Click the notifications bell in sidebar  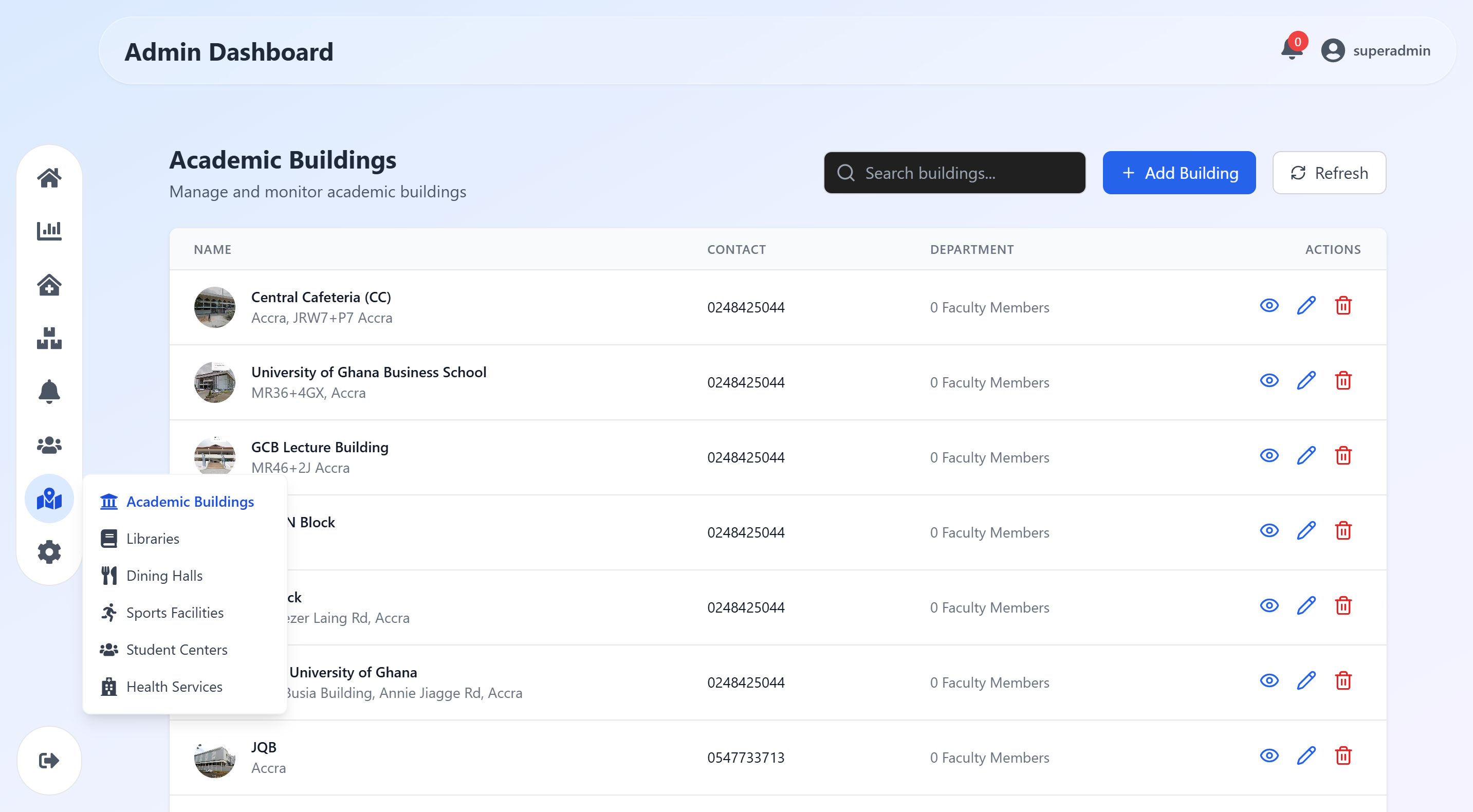(x=49, y=392)
